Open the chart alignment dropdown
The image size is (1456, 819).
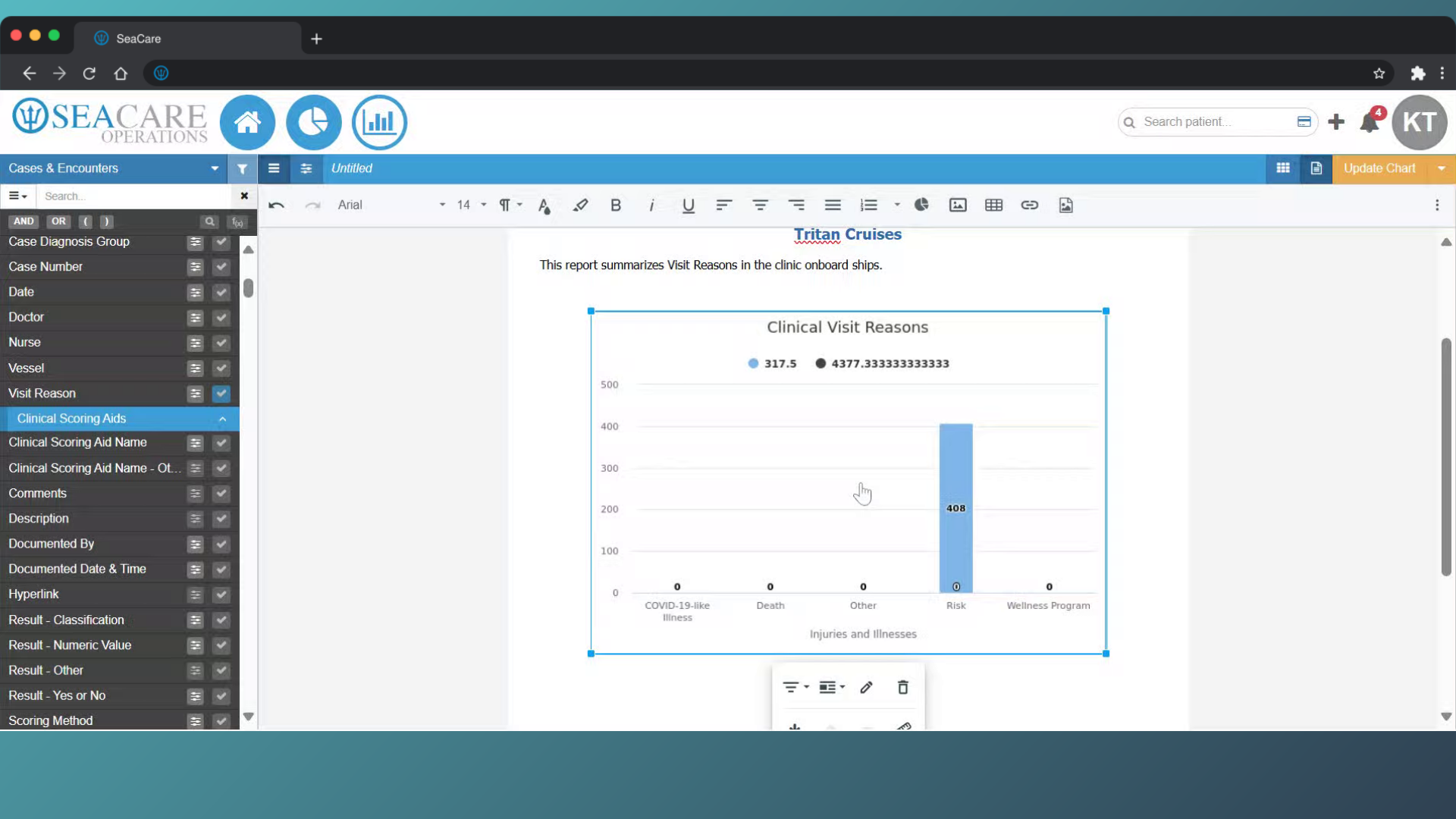[x=795, y=688]
